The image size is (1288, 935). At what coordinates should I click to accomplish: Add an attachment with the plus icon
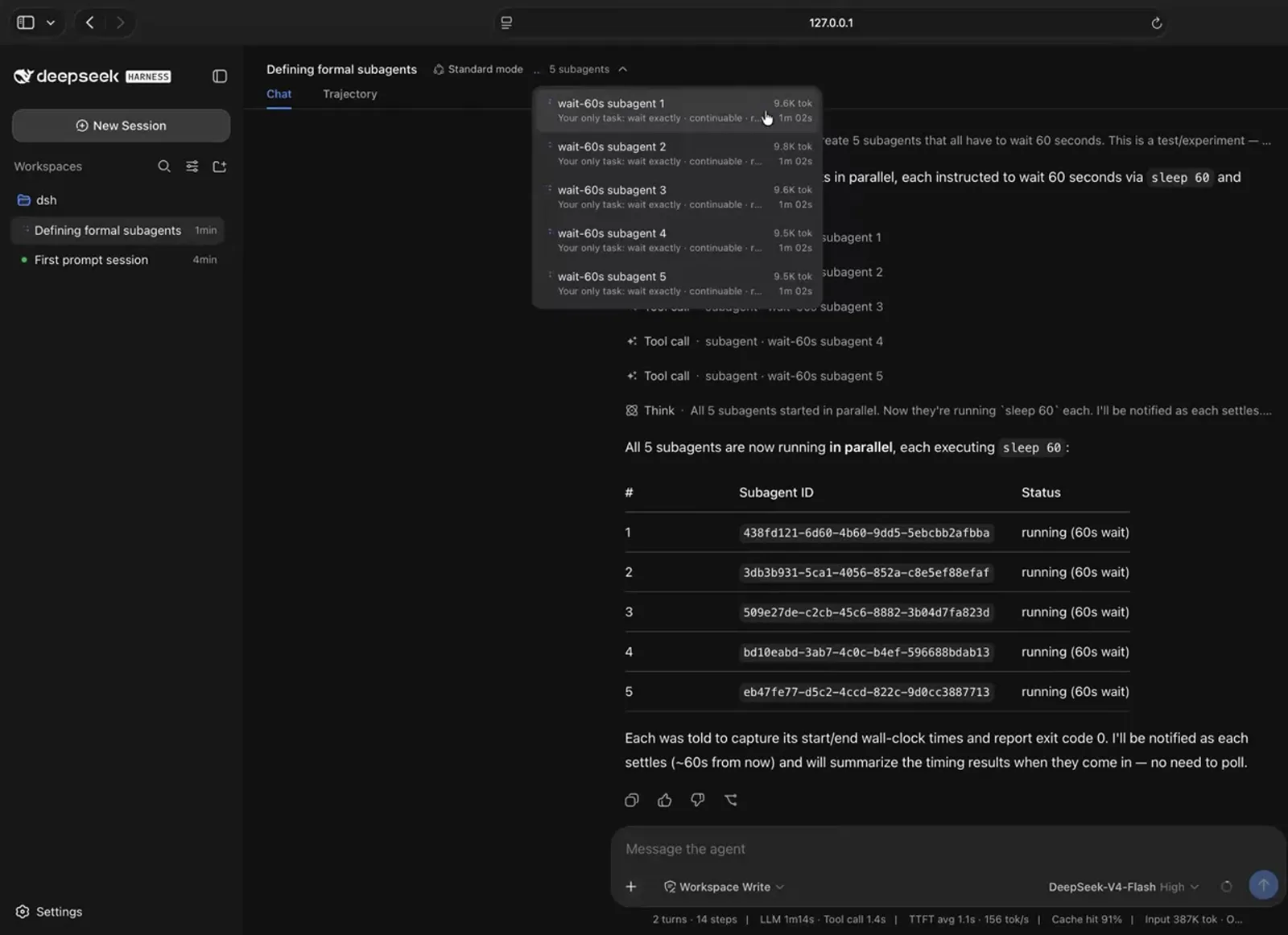(631, 887)
